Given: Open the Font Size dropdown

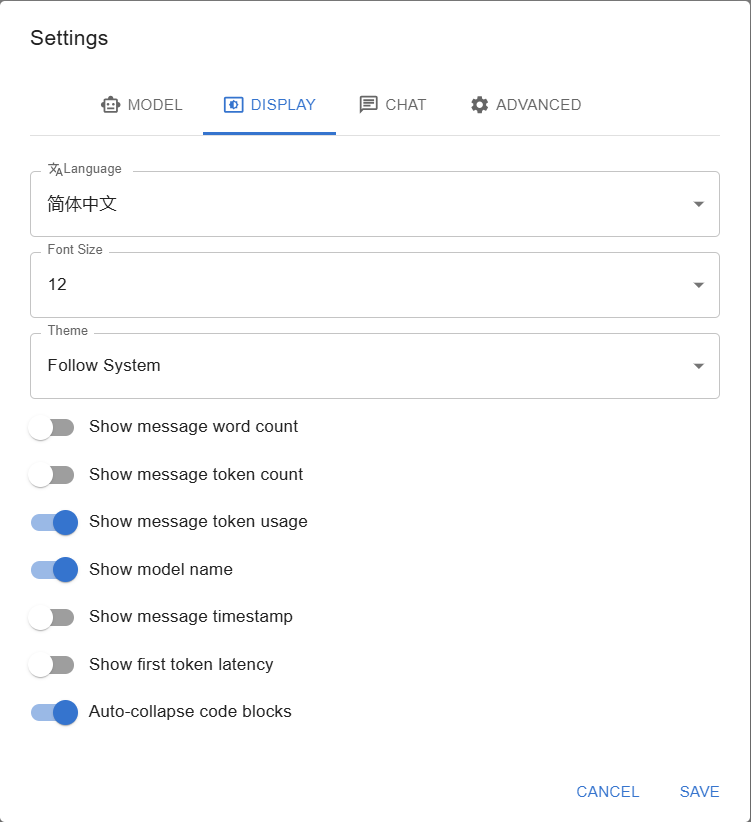Looking at the screenshot, I should point(375,284).
